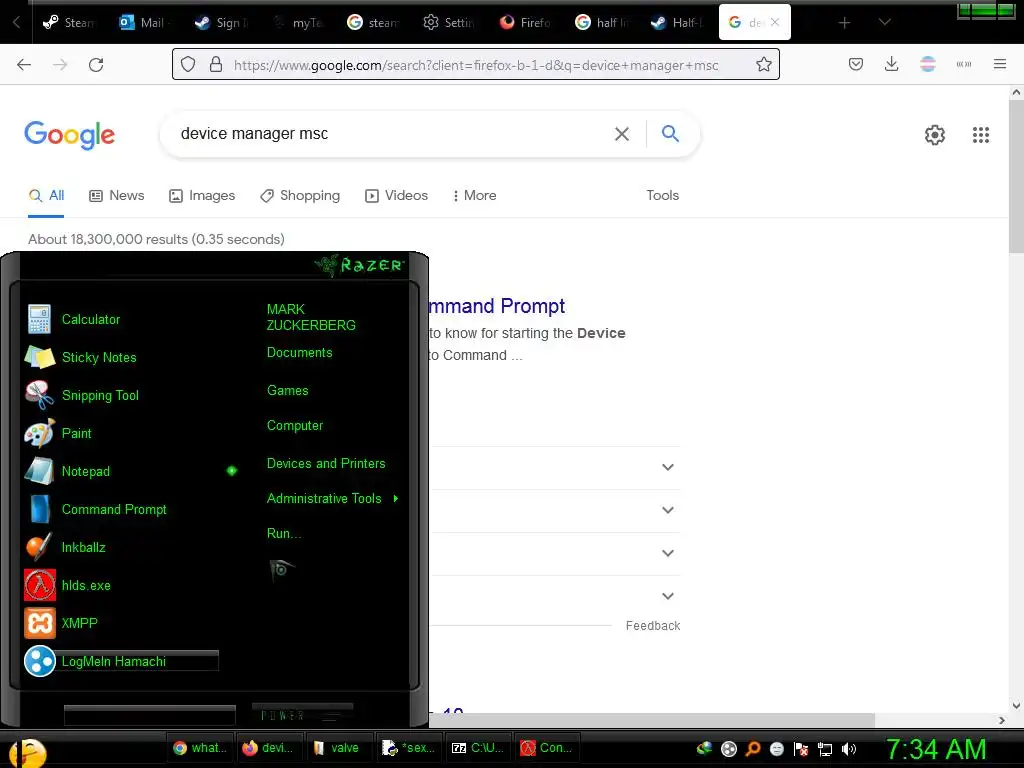This screenshot has height=768, width=1024.
Task: Click the Feedback link
Action: [652, 626]
